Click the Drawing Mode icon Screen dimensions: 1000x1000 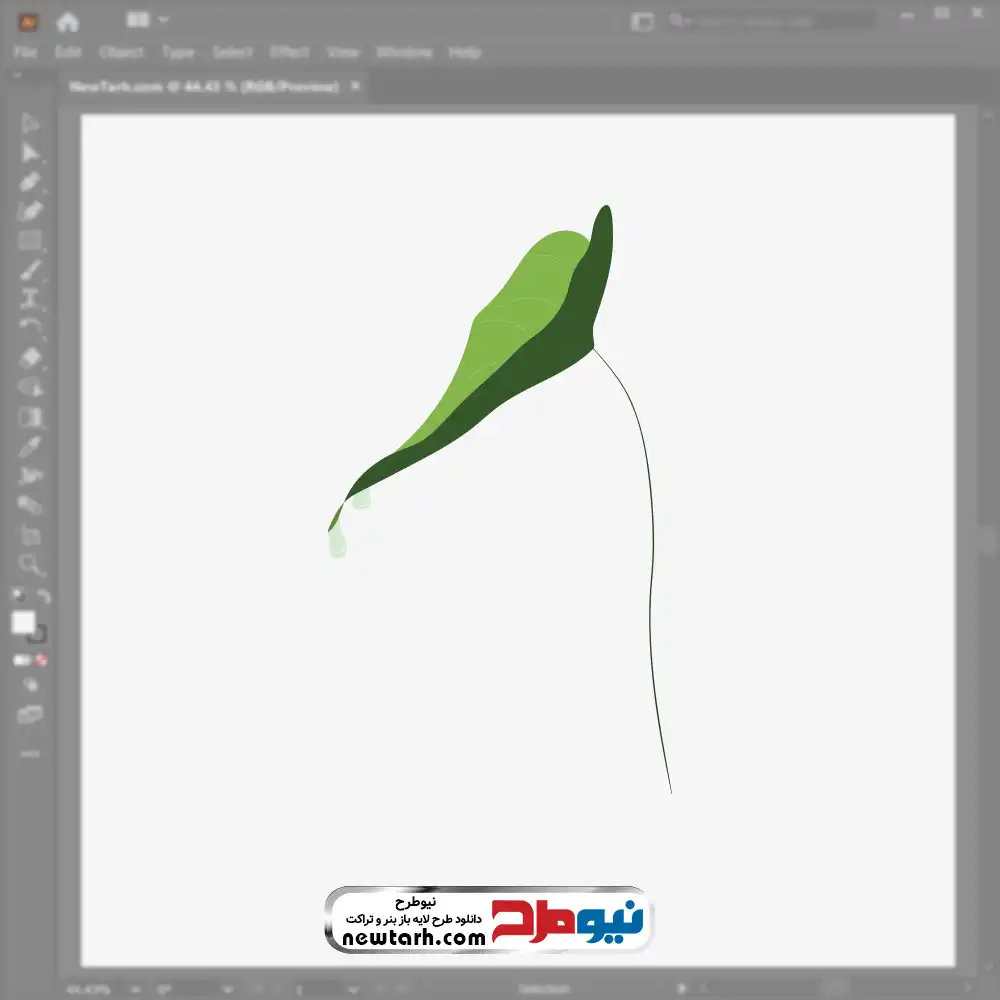tap(31, 686)
